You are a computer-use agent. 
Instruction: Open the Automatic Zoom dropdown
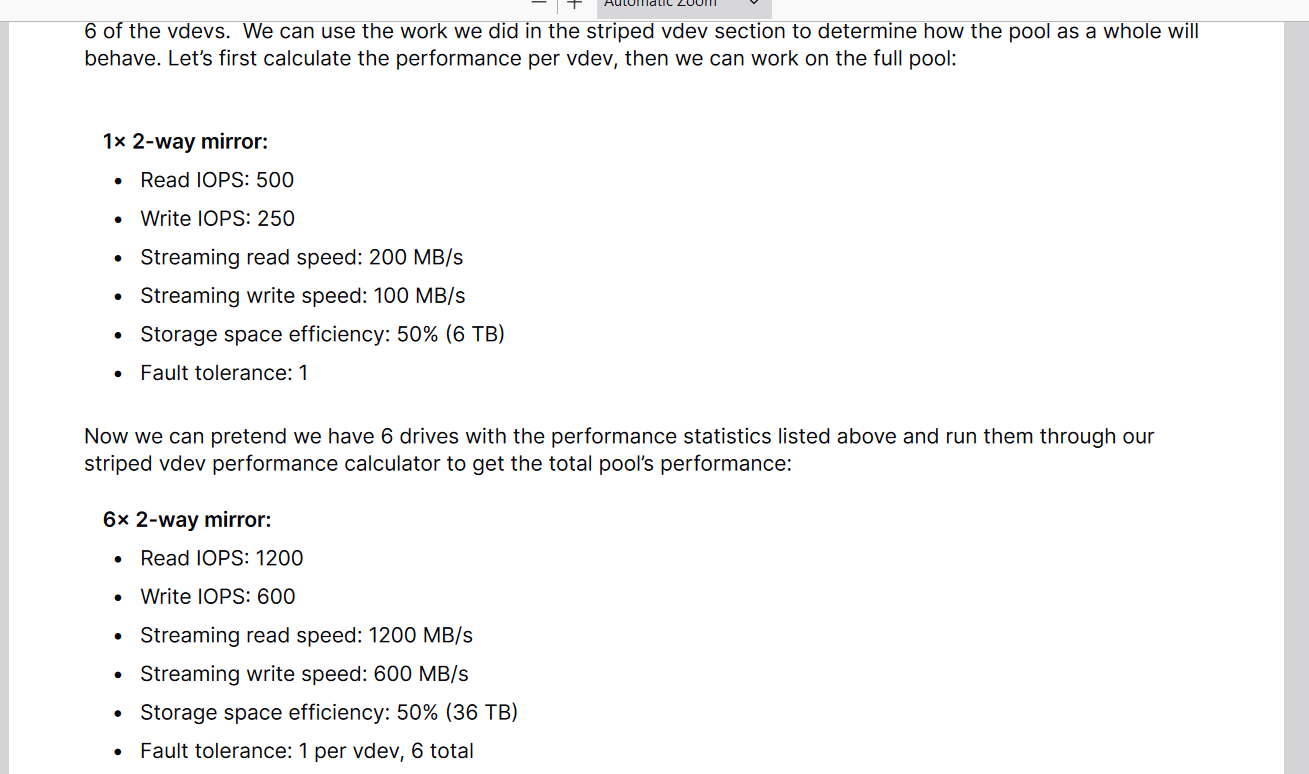click(x=684, y=5)
